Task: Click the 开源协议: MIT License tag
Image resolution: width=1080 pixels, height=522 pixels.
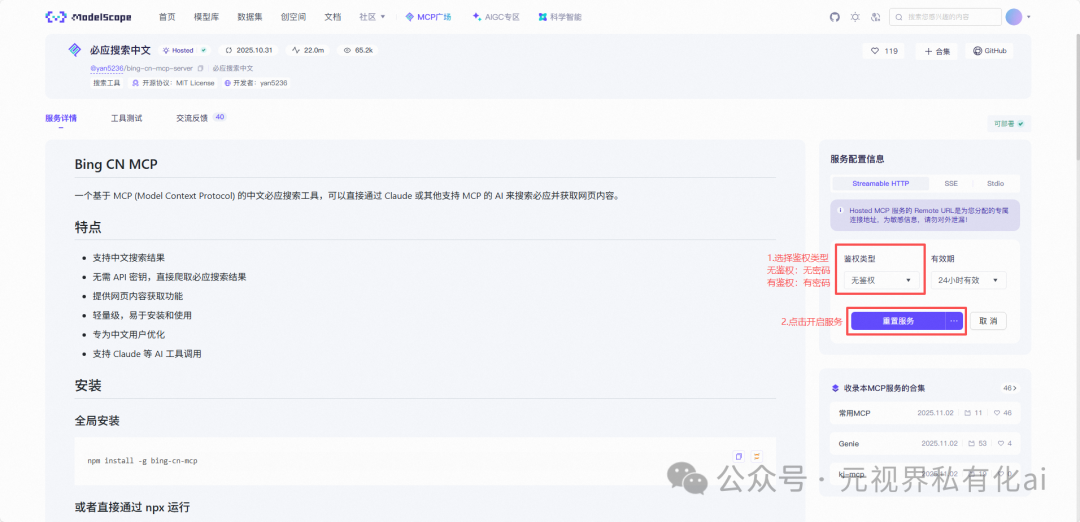Action: click(173, 83)
